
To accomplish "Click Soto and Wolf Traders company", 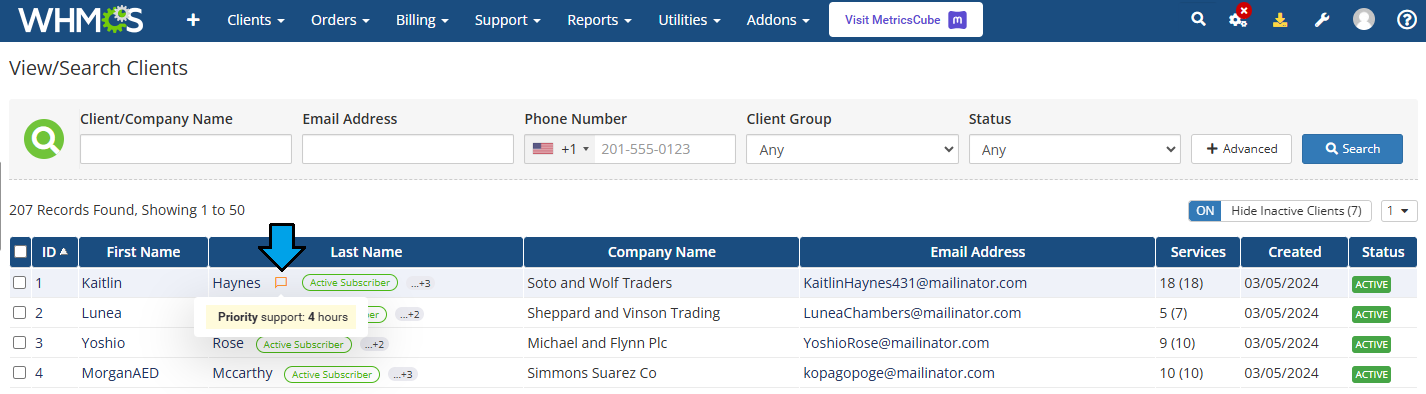I will coord(600,283).
